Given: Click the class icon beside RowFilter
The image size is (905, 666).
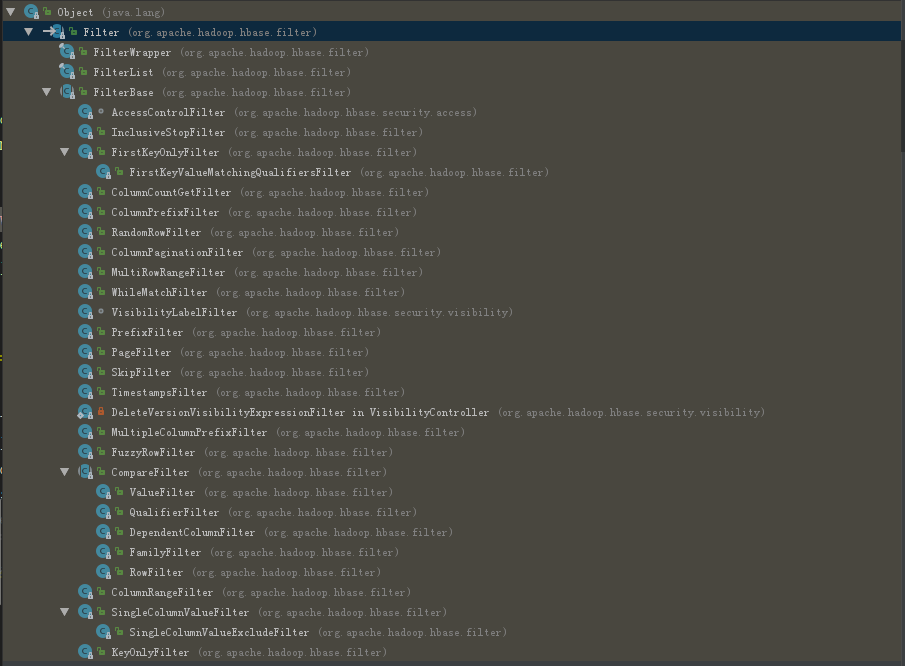Looking at the screenshot, I should pyautogui.click(x=103, y=572).
